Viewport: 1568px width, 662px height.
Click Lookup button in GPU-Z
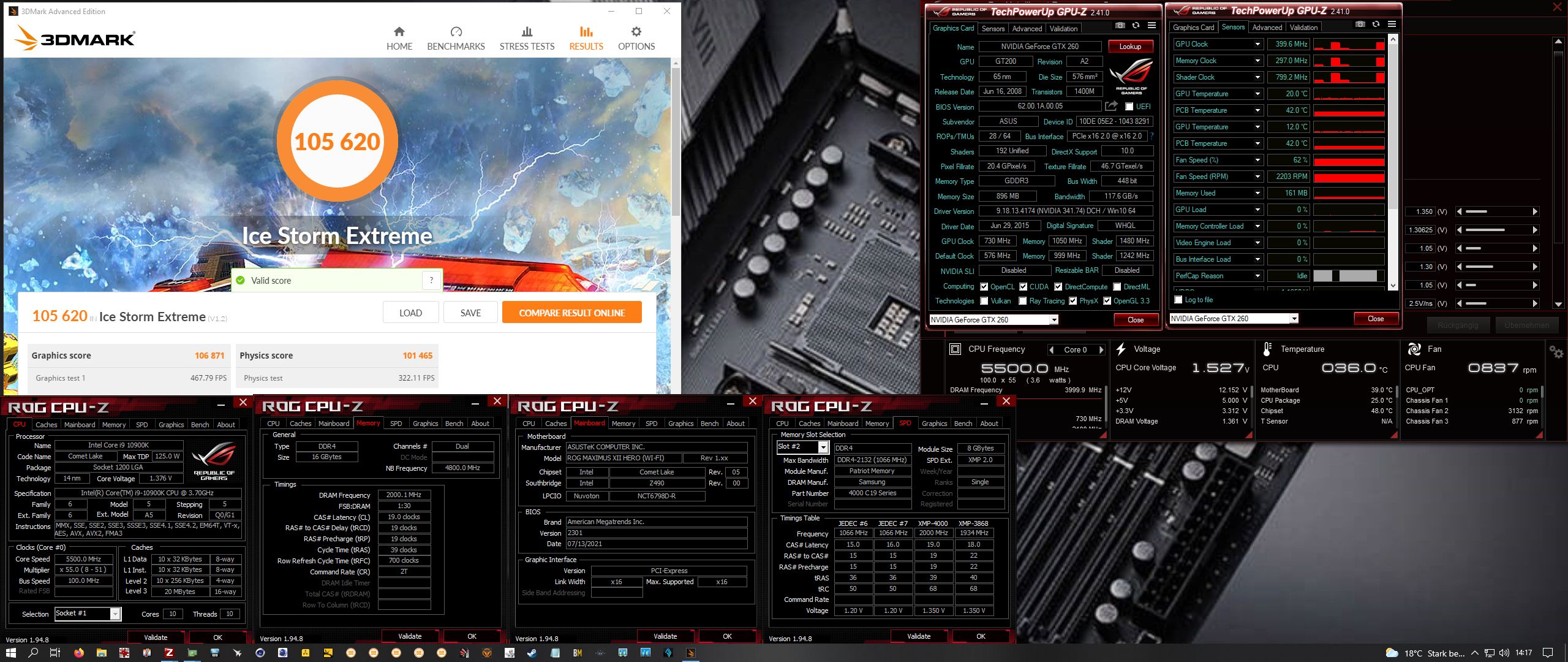click(x=1130, y=47)
